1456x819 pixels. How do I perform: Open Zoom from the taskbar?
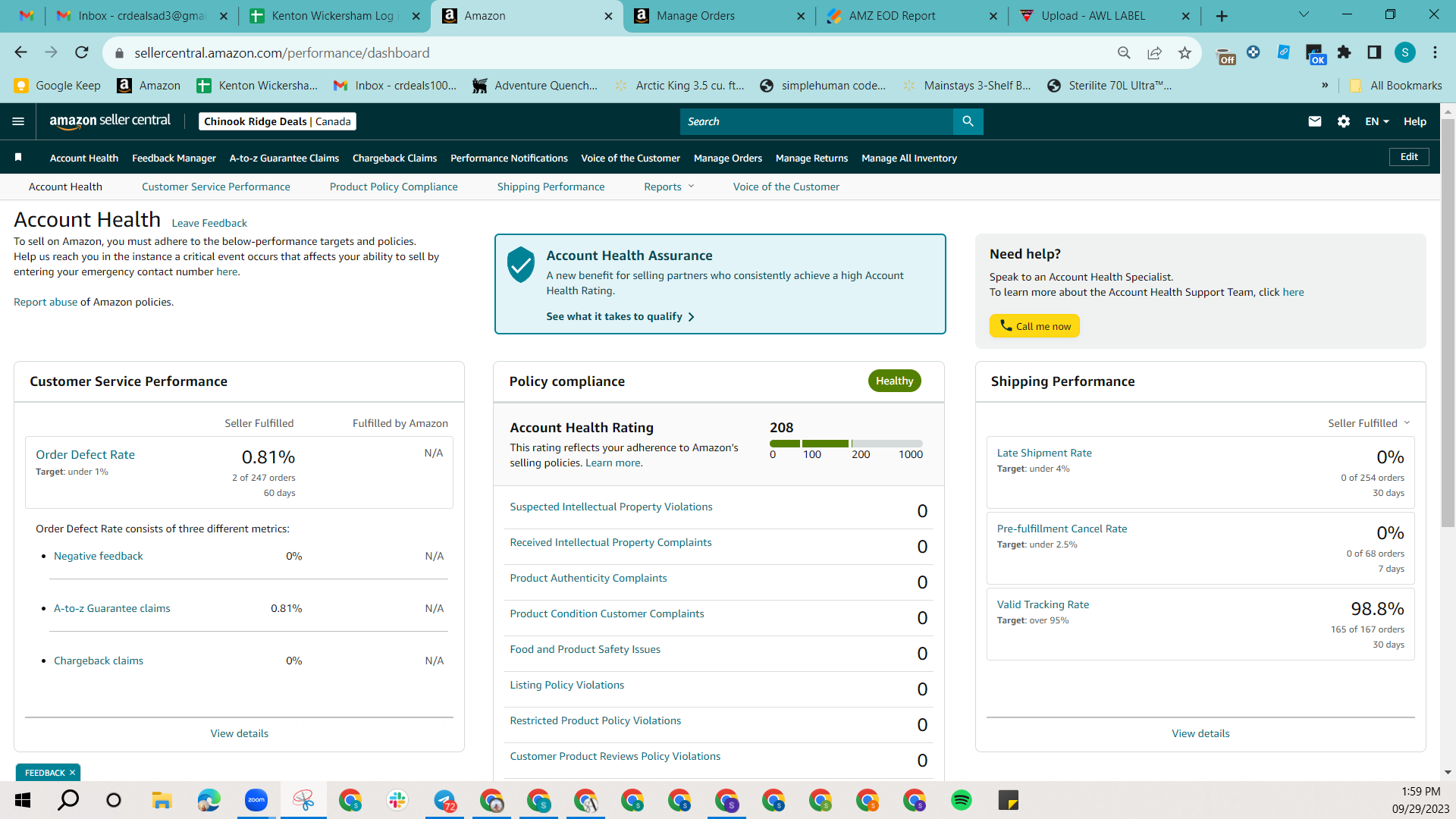[x=256, y=800]
